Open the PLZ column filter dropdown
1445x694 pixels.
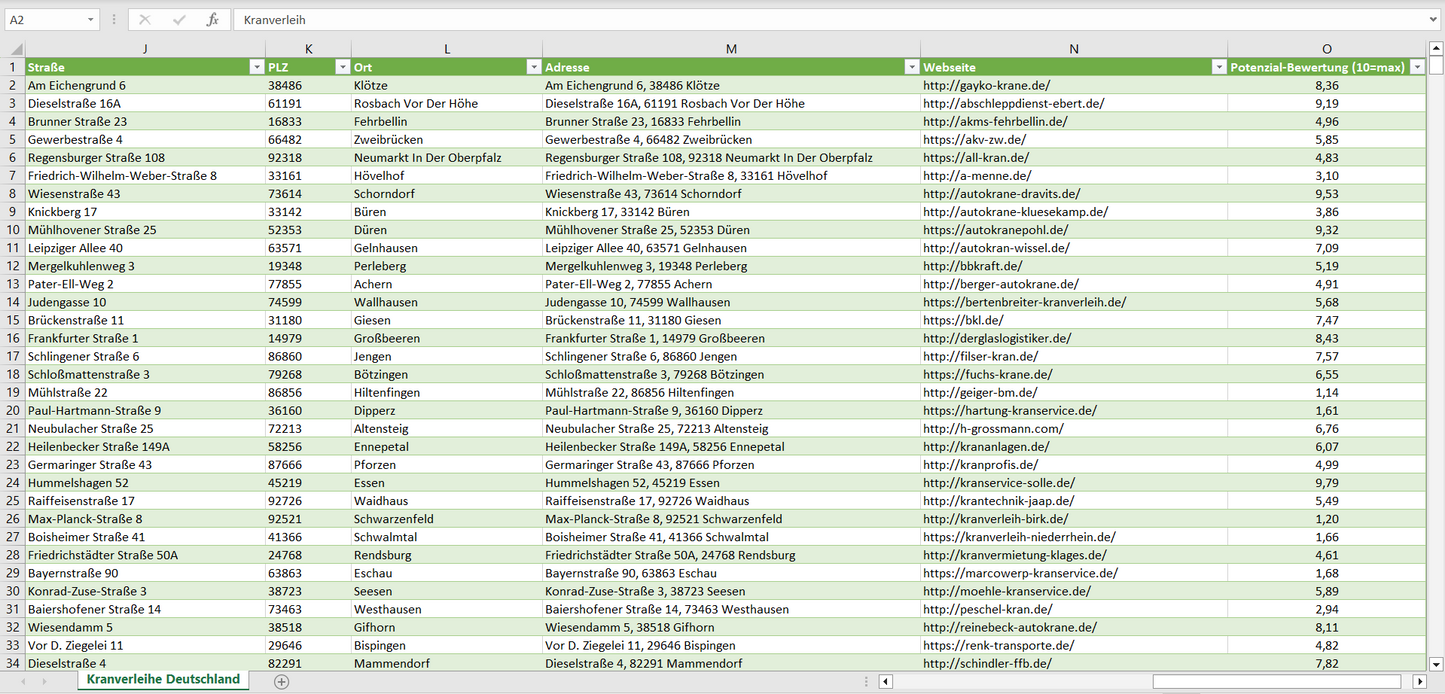pos(341,67)
